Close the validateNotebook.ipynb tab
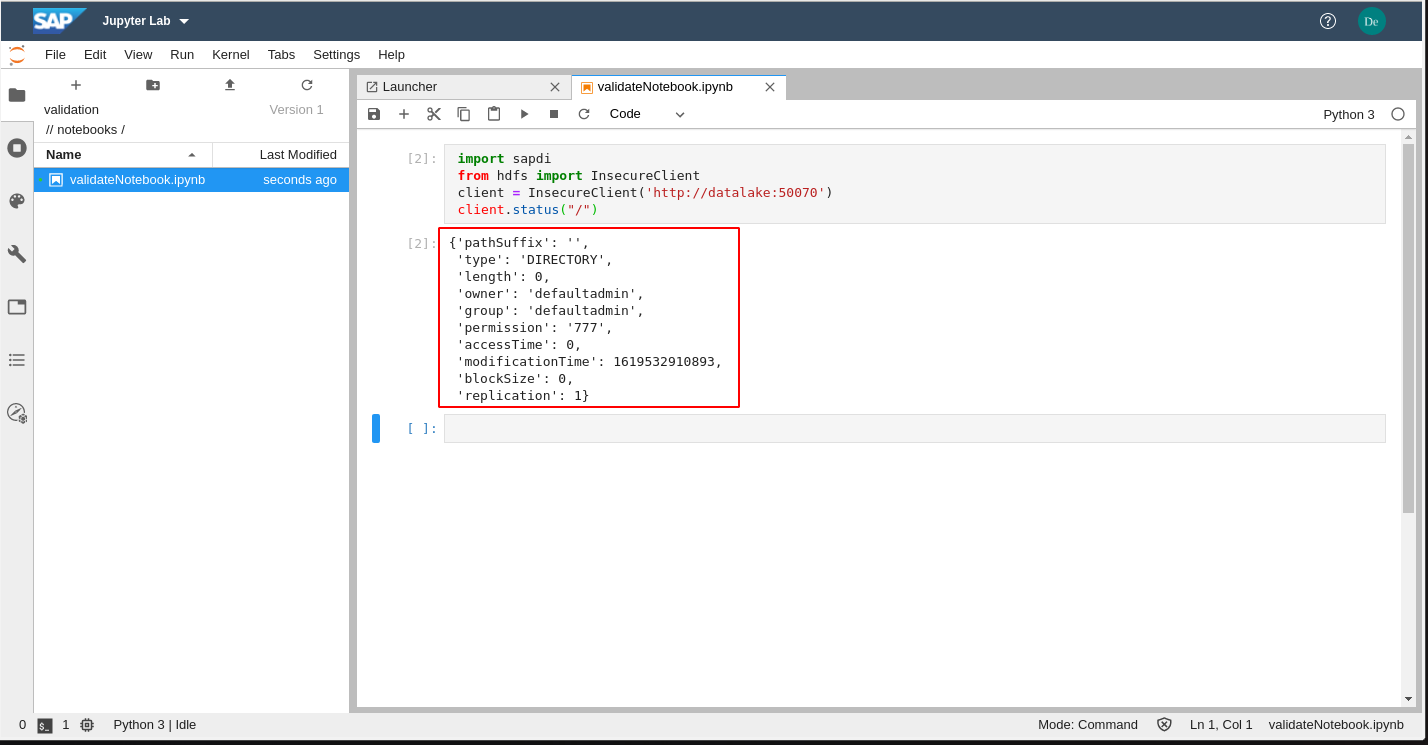The height and width of the screenshot is (745, 1428). (770, 87)
